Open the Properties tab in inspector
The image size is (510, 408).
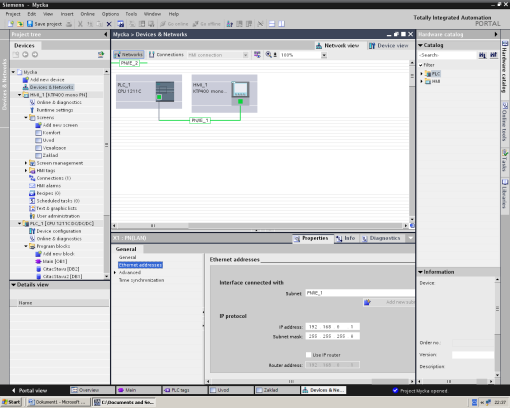tap(311, 238)
